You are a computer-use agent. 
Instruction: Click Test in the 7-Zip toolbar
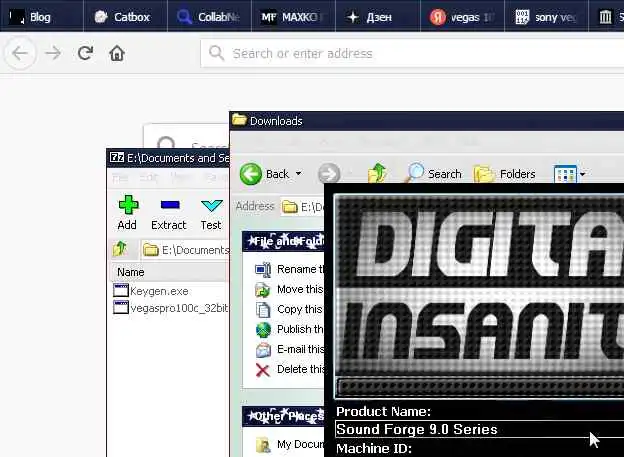pyautogui.click(x=211, y=213)
